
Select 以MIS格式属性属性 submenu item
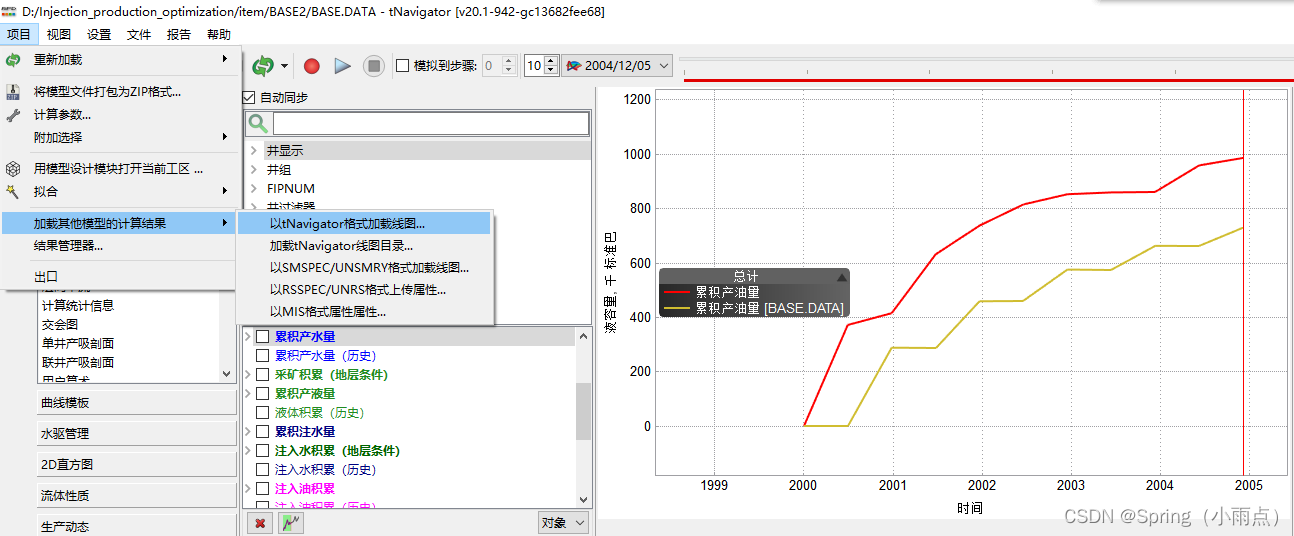pos(365,312)
